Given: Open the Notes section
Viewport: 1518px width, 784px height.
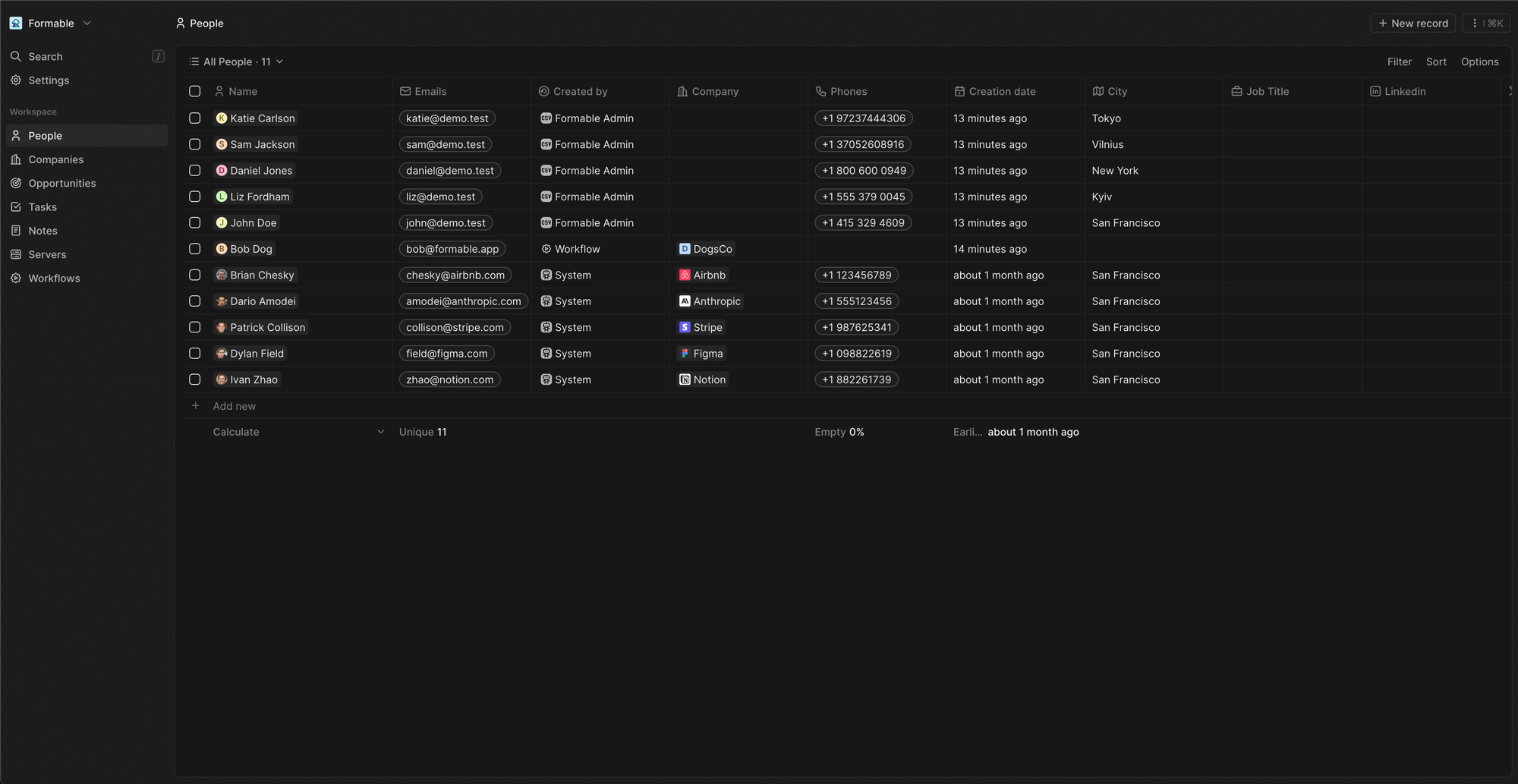Looking at the screenshot, I should 42,230.
